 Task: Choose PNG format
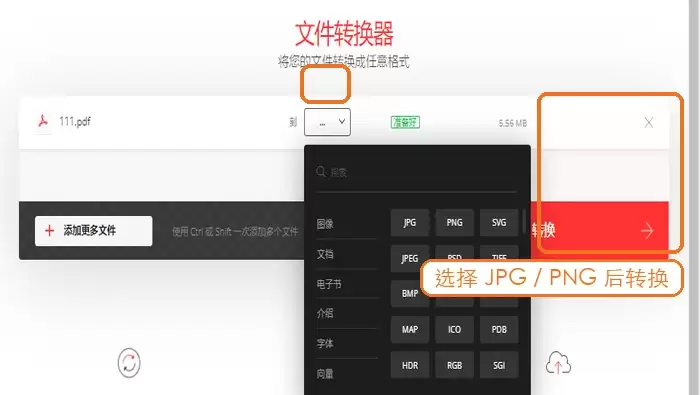tap(454, 222)
